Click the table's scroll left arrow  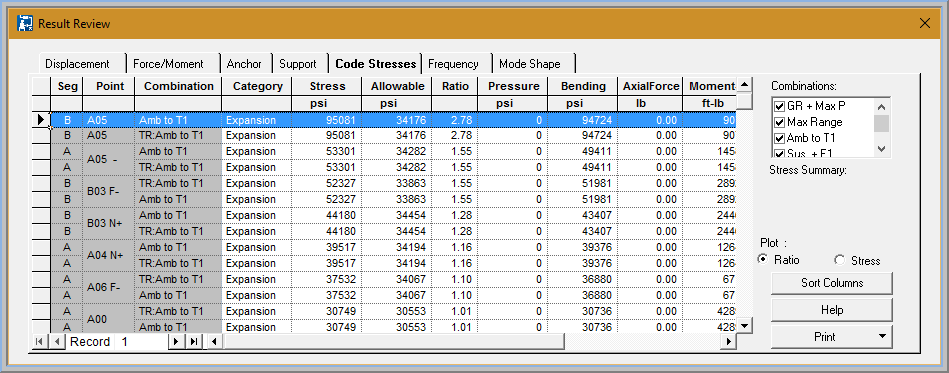click(x=214, y=342)
